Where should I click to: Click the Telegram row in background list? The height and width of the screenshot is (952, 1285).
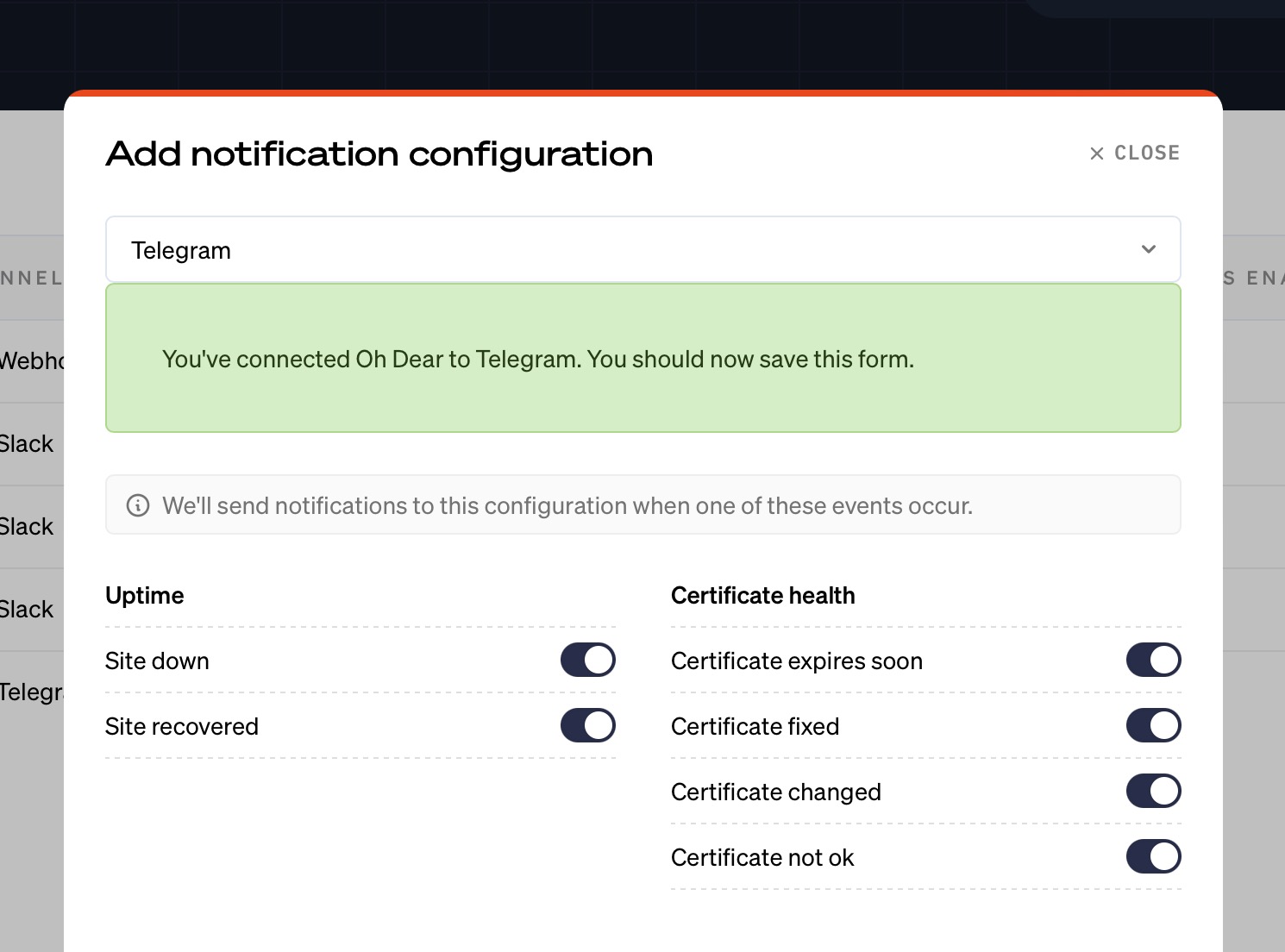click(31, 692)
